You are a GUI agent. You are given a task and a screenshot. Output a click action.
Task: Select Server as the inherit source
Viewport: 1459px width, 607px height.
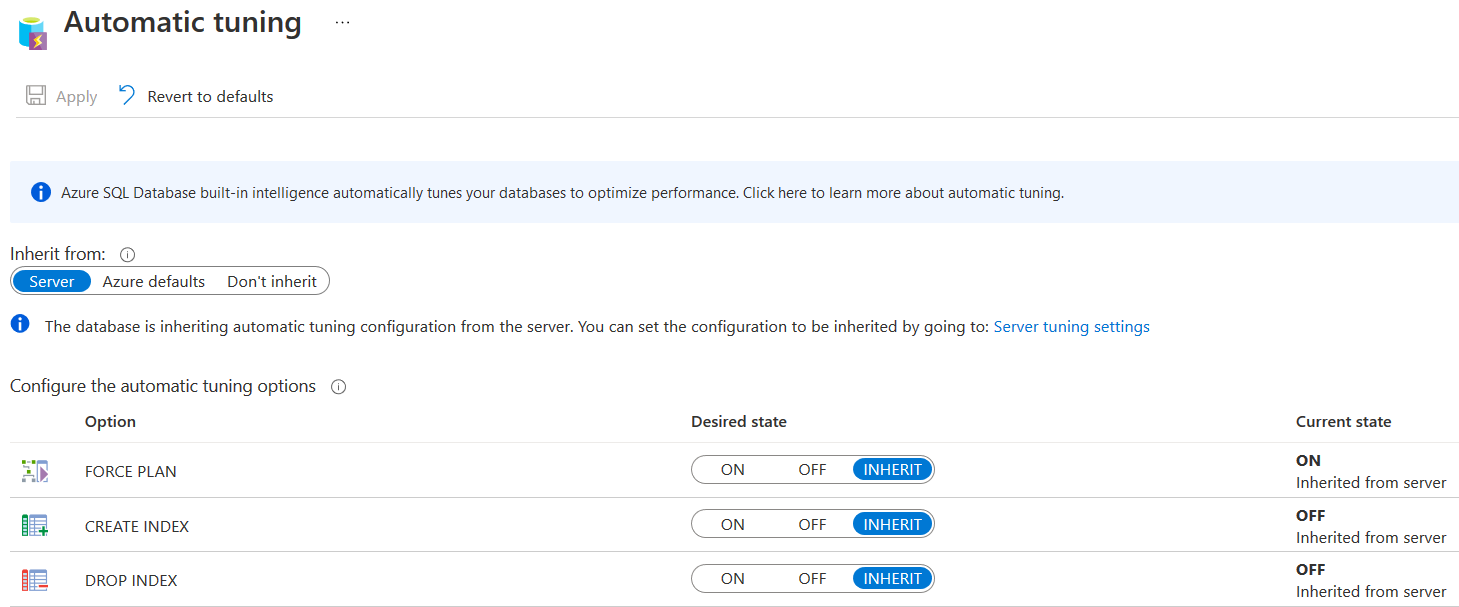(52, 282)
